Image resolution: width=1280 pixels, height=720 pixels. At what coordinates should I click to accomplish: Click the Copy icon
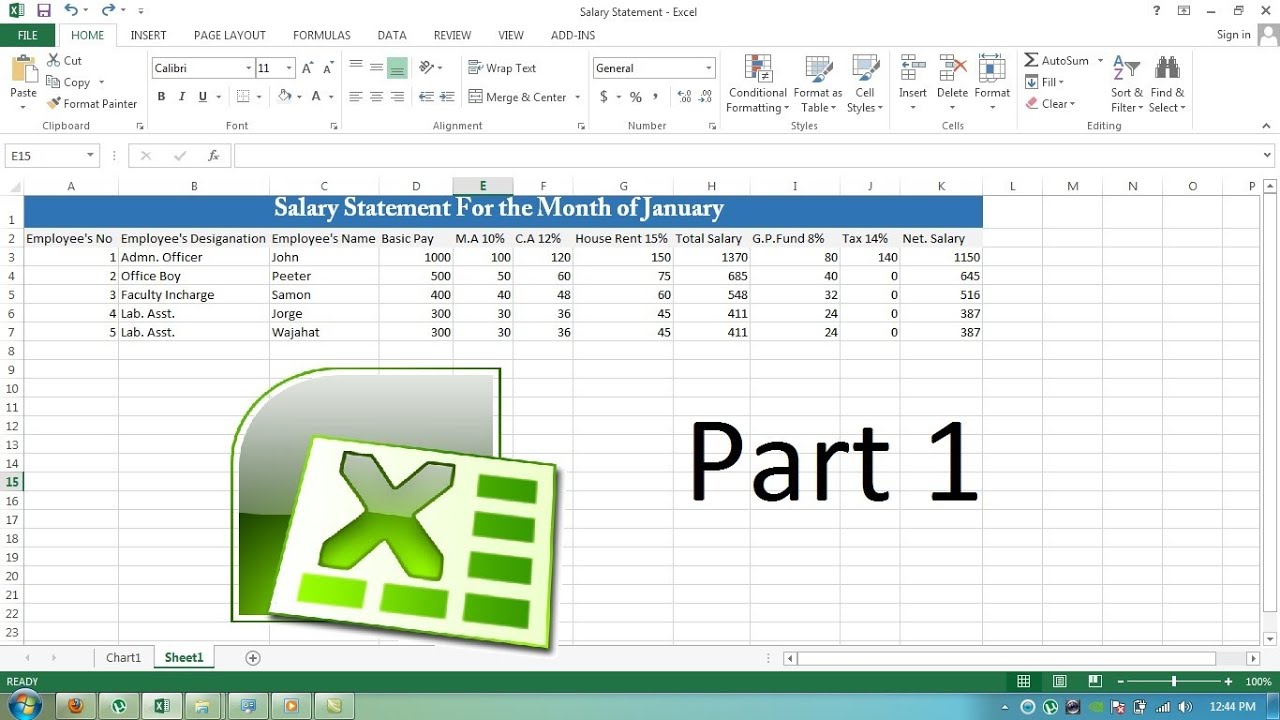[53, 82]
